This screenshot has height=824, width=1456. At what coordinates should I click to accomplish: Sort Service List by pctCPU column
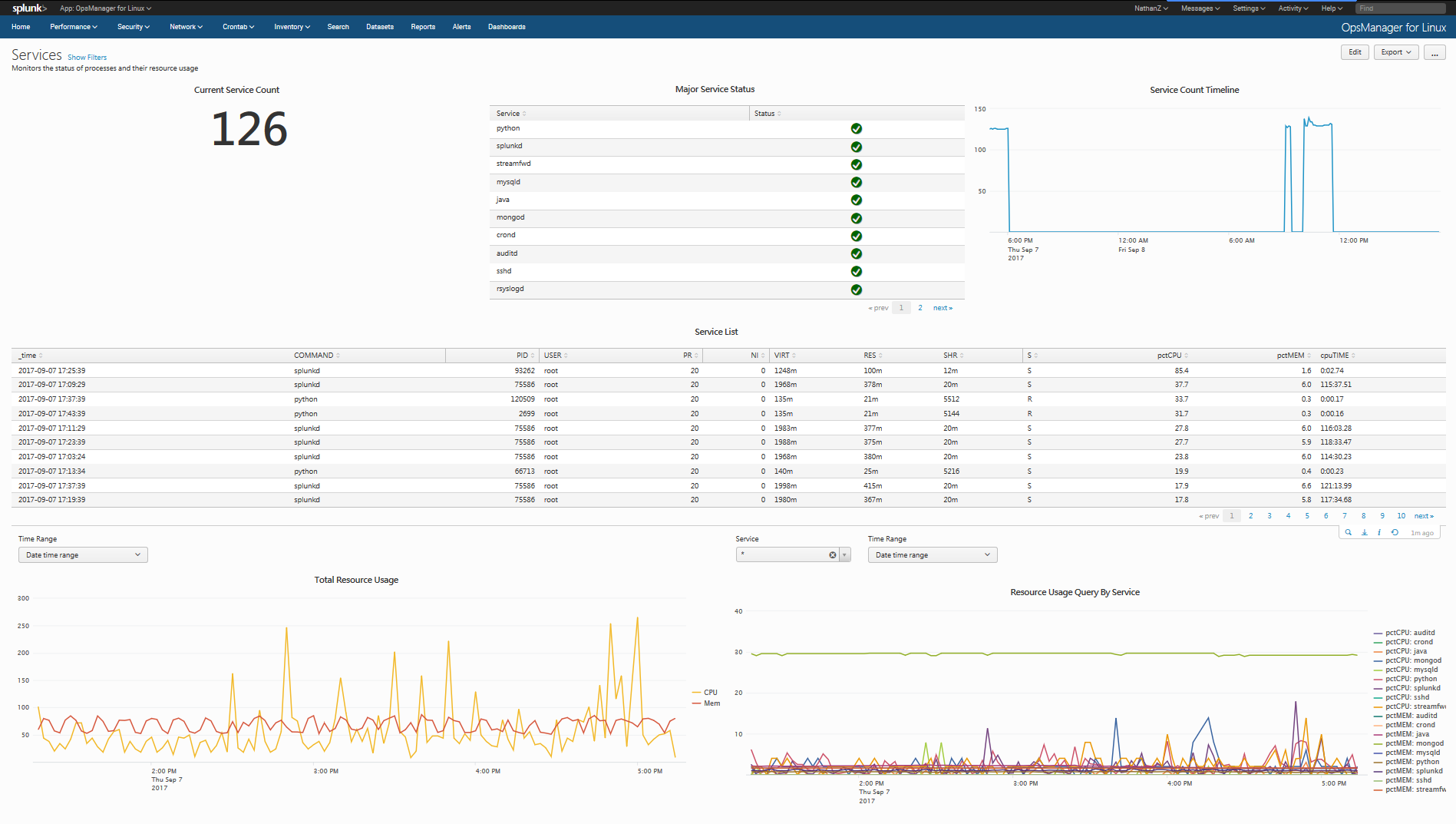pos(1173,356)
